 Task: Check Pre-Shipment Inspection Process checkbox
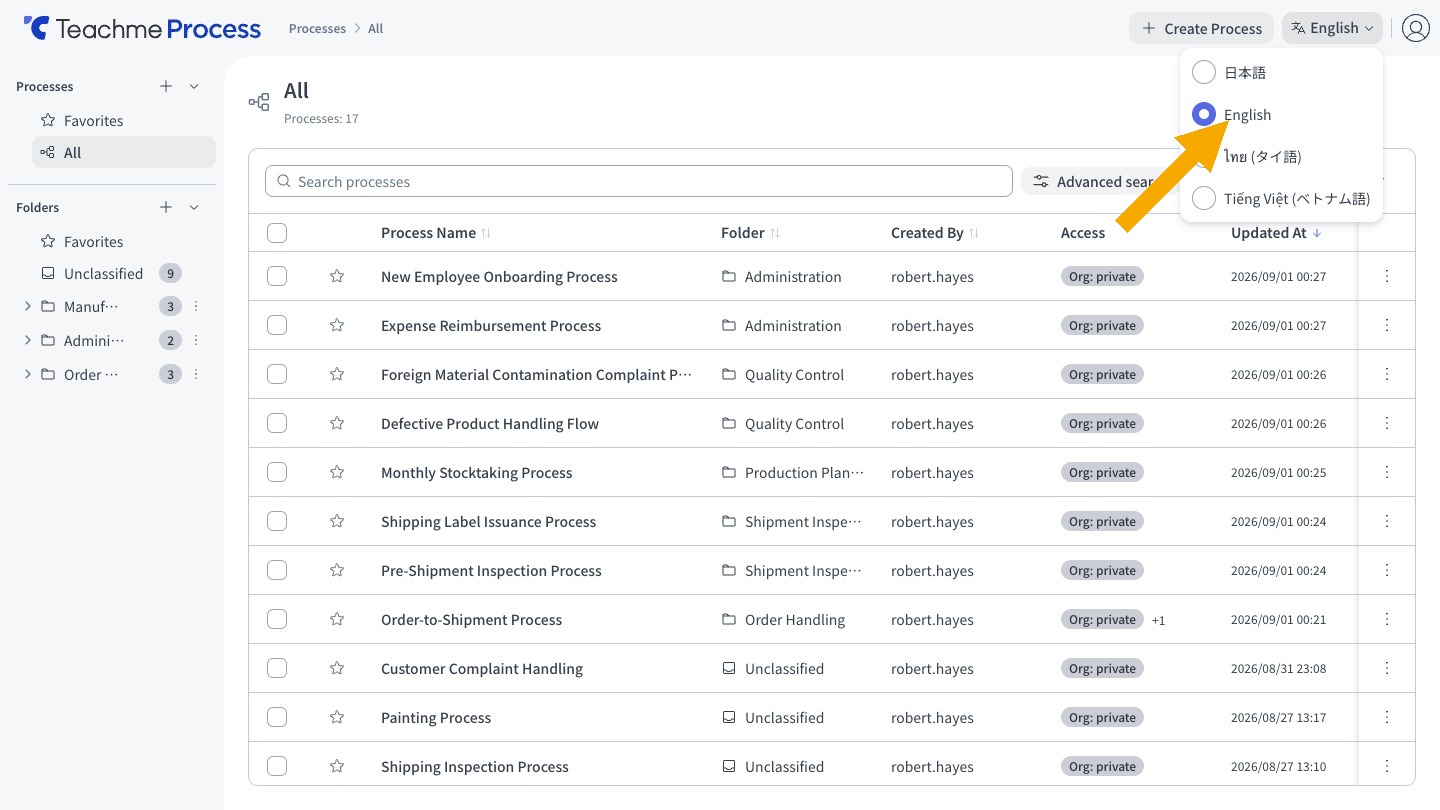click(277, 570)
